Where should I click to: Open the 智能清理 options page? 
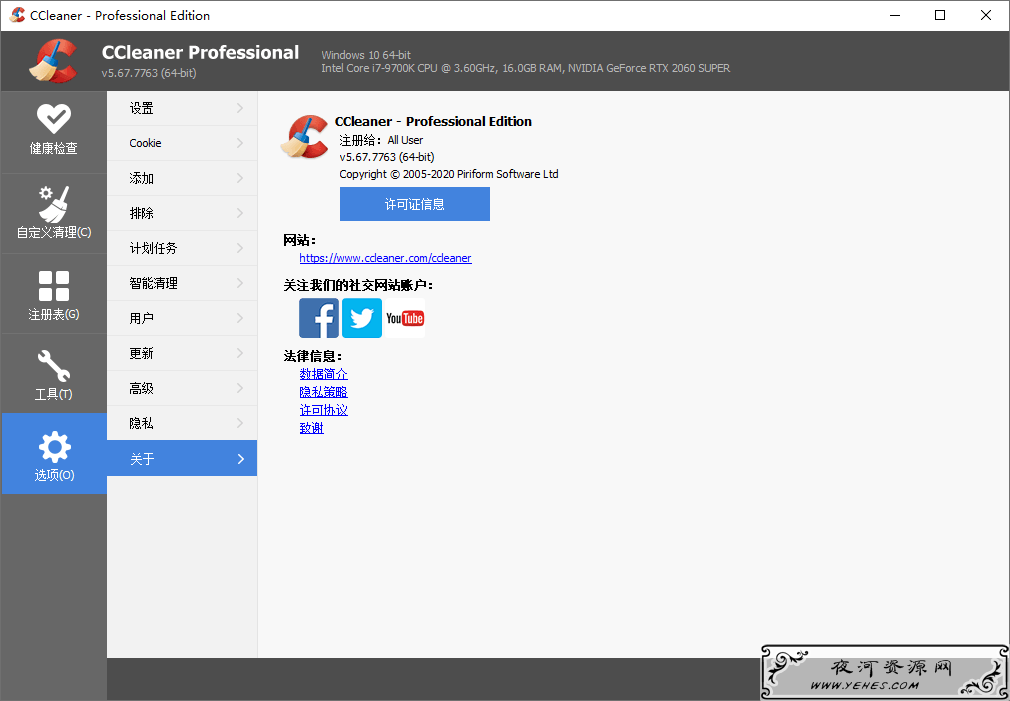coord(182,283)
